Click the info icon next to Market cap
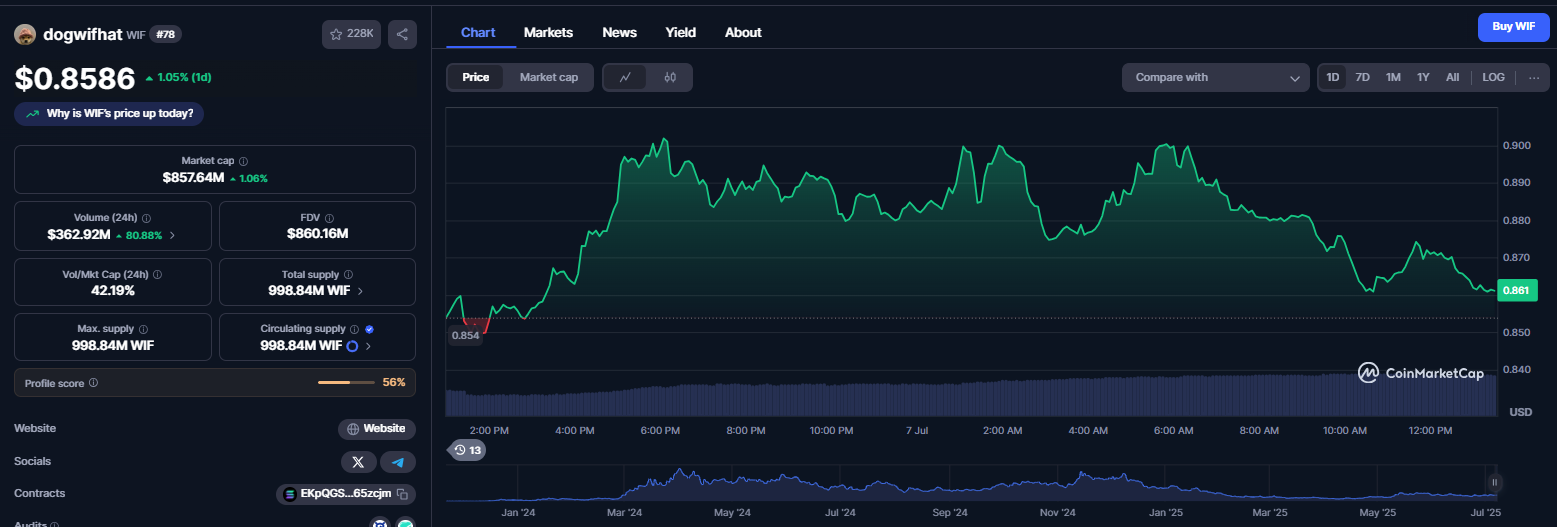 click(244, 161)
